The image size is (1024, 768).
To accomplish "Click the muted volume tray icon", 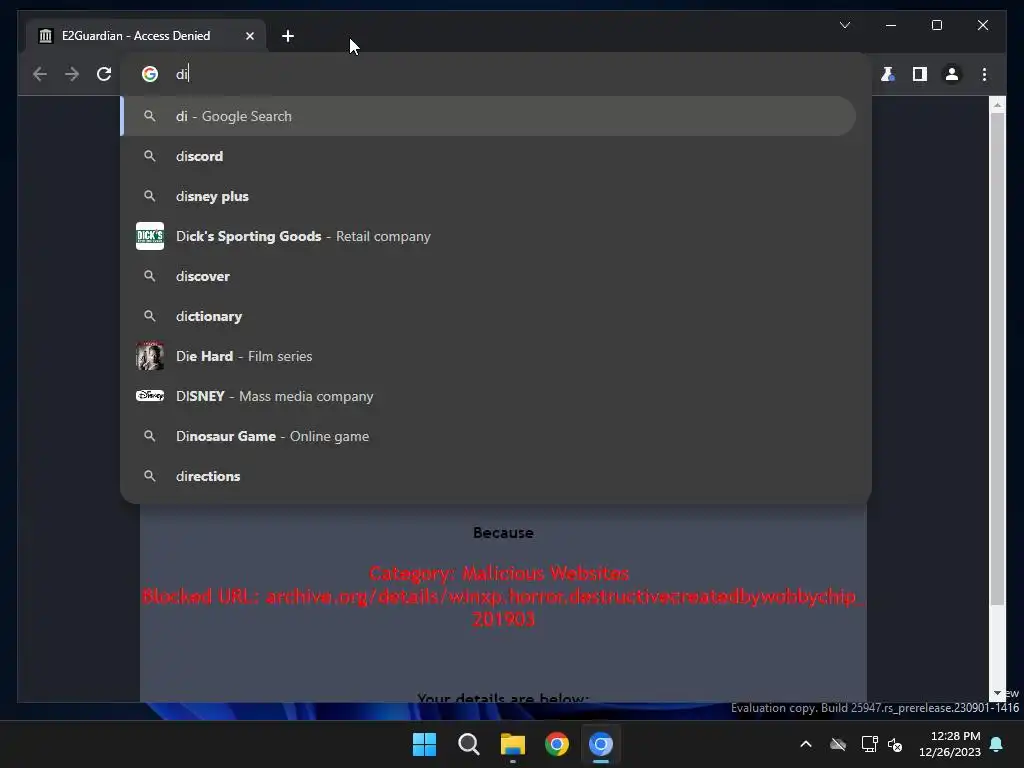I will 895,744.
